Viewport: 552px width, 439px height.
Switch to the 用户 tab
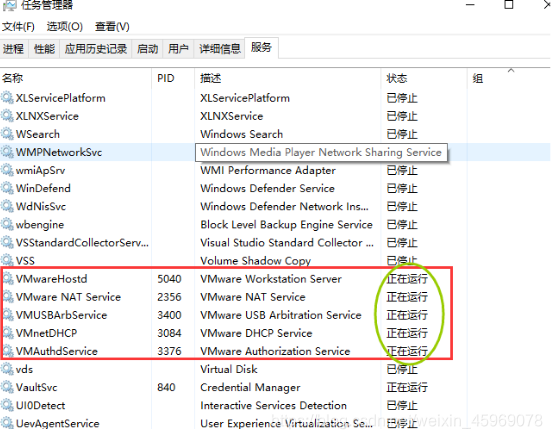(178, 49)
